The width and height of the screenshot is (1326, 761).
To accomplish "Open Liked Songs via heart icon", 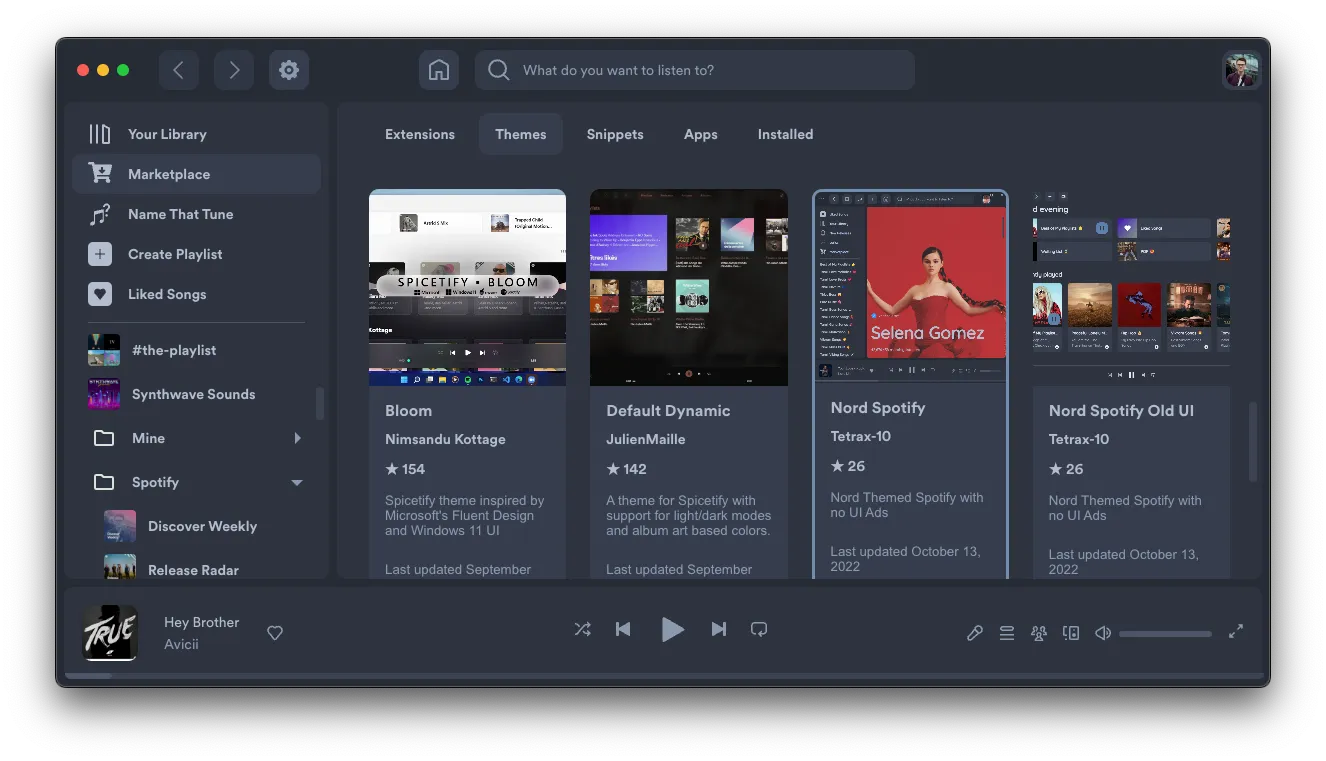I will click(x=100, y=294).
